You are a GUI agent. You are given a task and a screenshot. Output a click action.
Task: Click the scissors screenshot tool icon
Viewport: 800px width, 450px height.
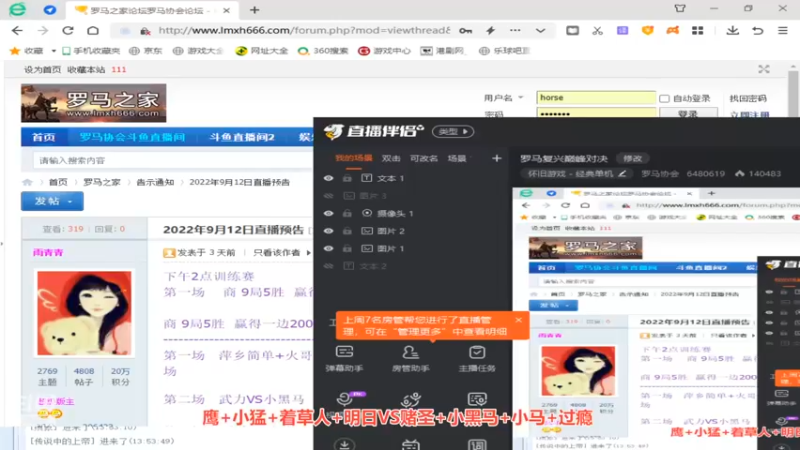coord(597,31)
